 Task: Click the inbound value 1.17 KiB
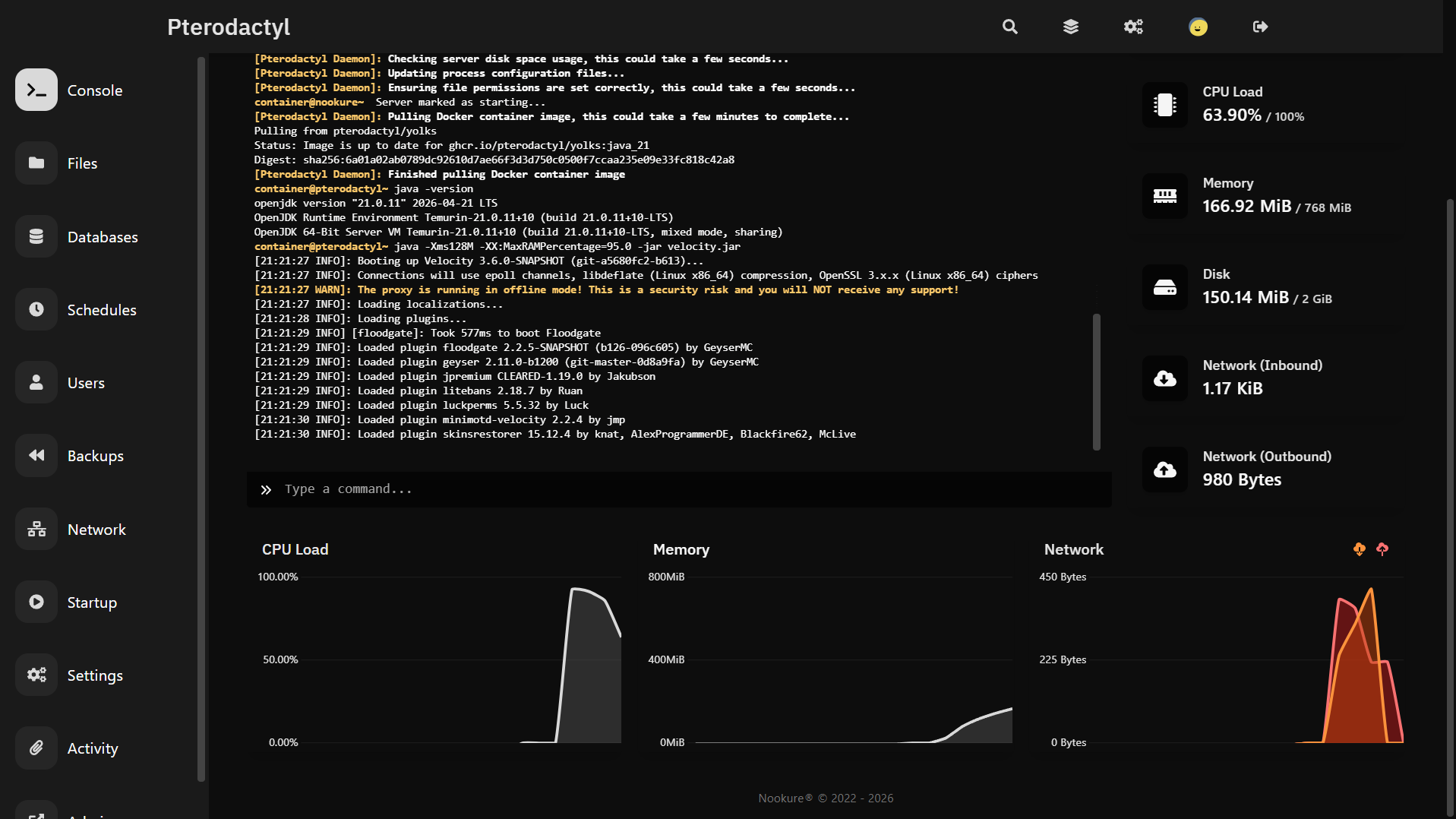tap(1233, 388)
